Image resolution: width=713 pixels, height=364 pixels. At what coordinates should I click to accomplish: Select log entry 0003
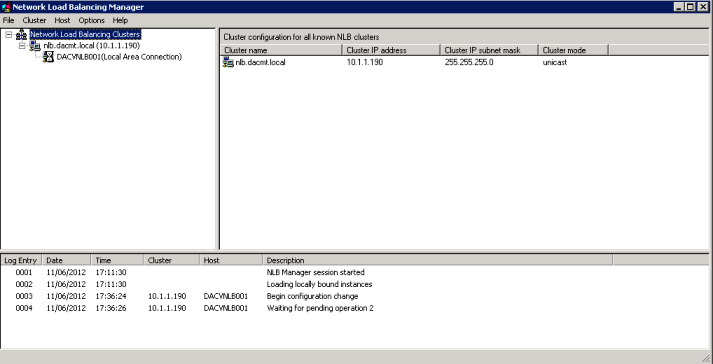point(24,296)
